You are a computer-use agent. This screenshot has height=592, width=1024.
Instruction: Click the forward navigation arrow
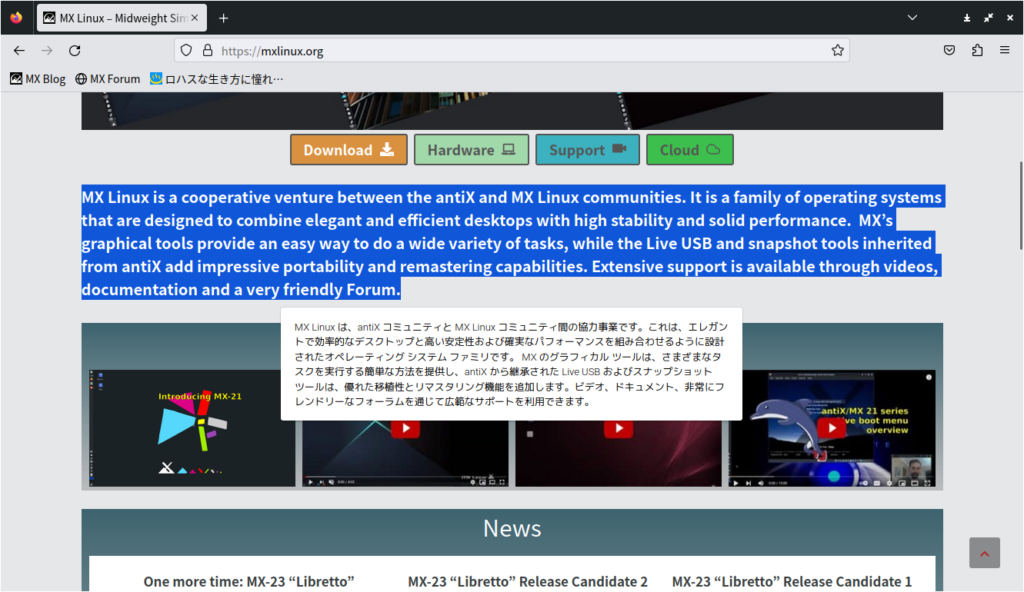coord(47,50)
